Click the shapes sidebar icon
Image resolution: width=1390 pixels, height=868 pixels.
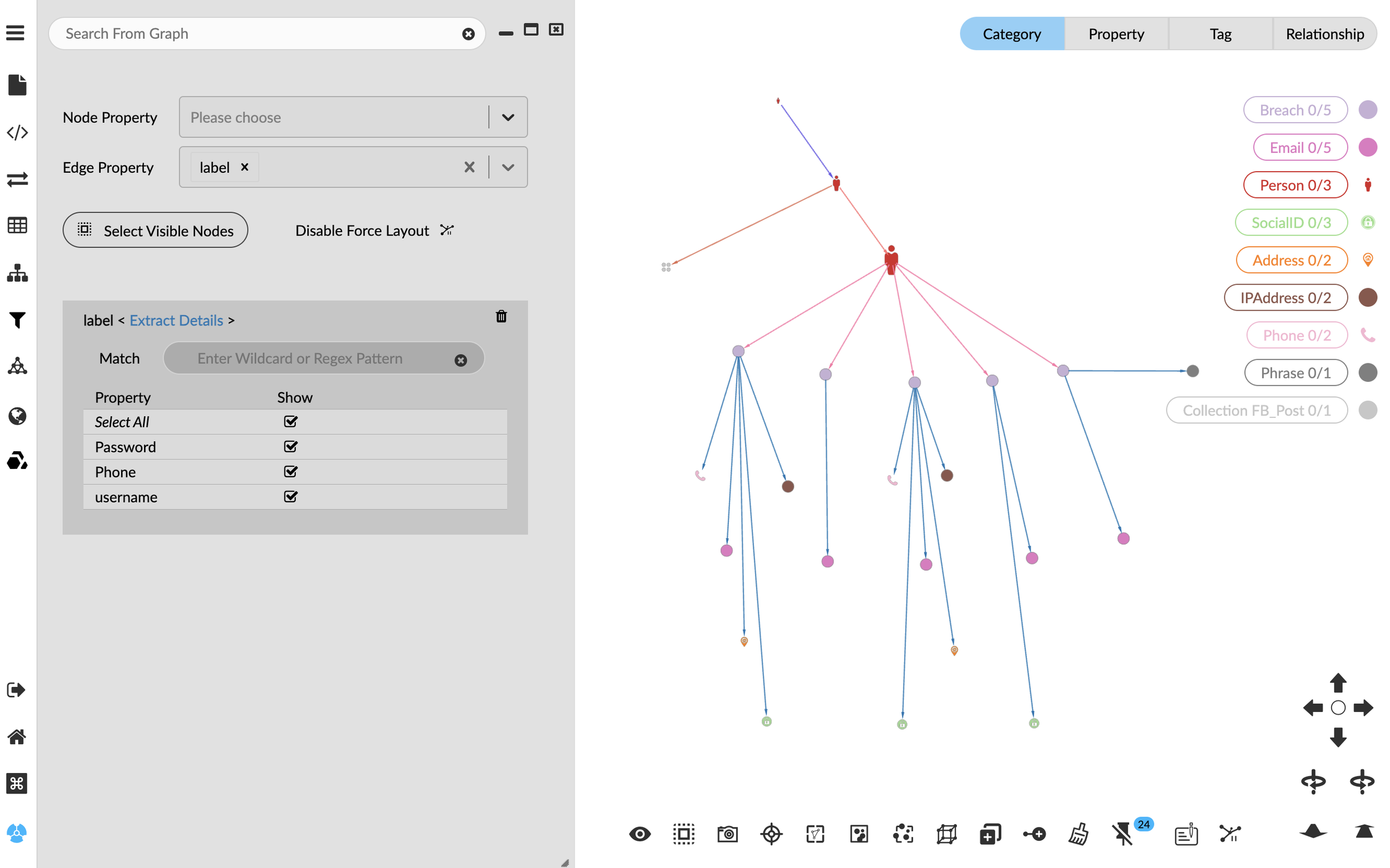point(17,461)
